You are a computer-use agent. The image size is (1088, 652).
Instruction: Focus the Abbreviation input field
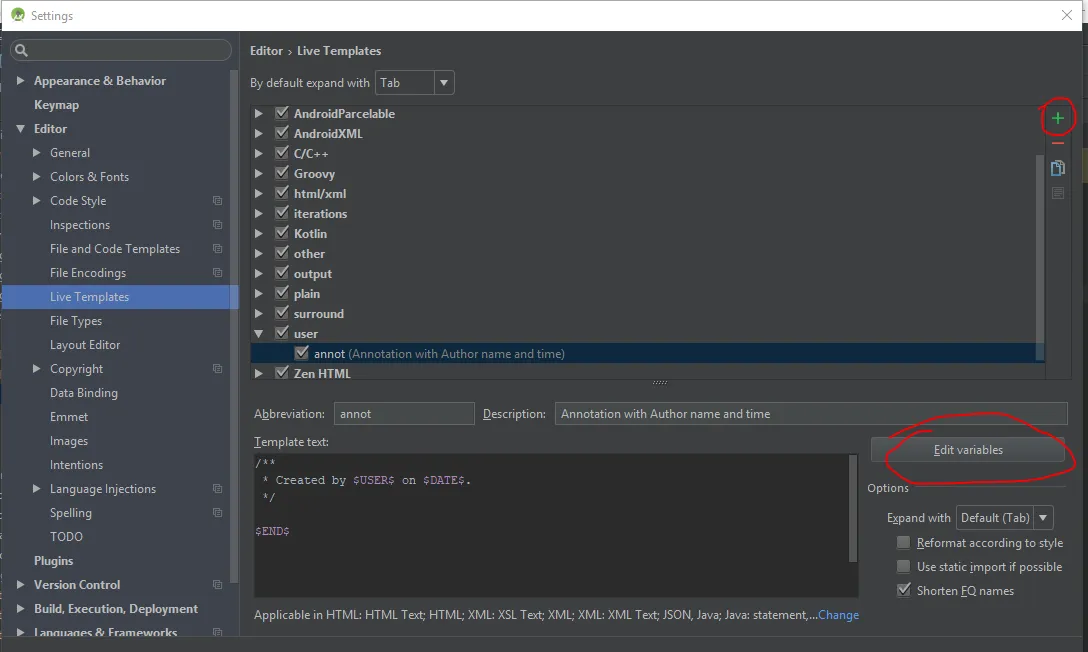coord(404,413)
